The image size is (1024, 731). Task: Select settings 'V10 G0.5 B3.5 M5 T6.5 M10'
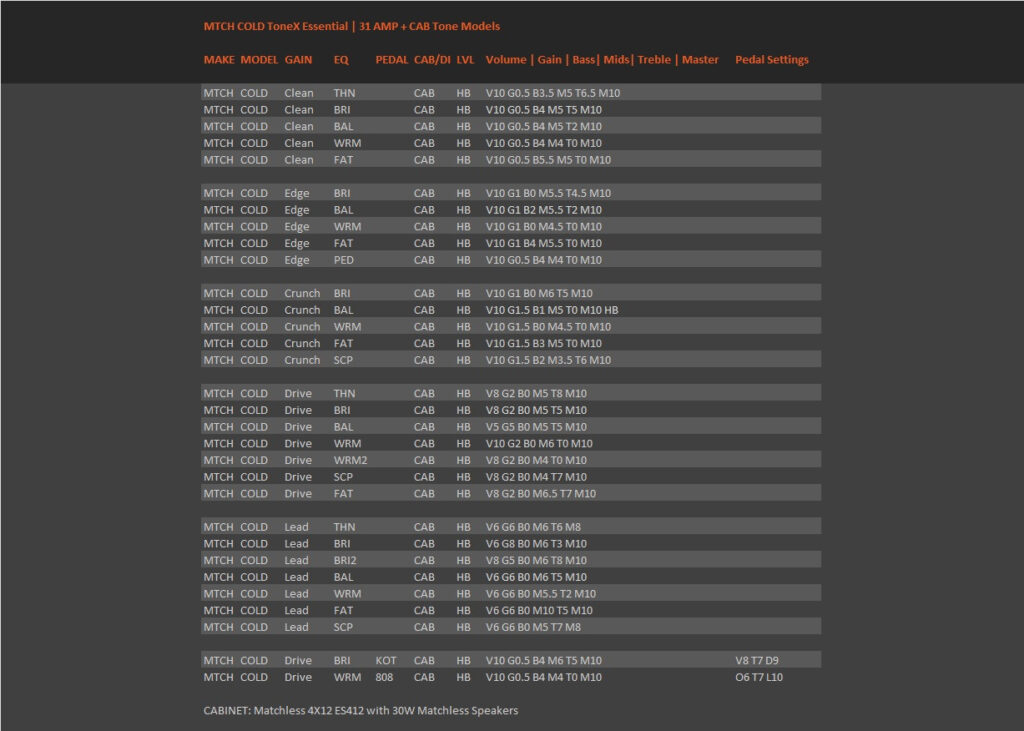tap(552, 93)
